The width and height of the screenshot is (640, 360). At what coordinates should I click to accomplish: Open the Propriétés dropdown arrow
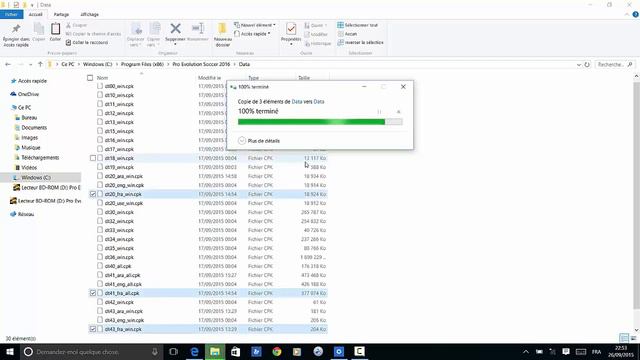coord(291,44)
